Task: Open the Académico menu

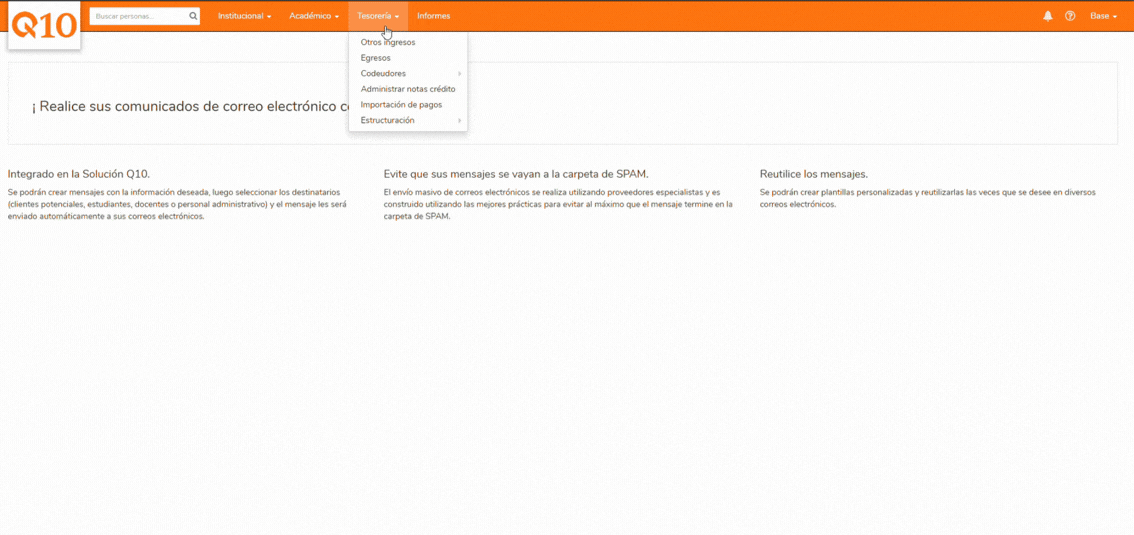Action: (314, 16)
